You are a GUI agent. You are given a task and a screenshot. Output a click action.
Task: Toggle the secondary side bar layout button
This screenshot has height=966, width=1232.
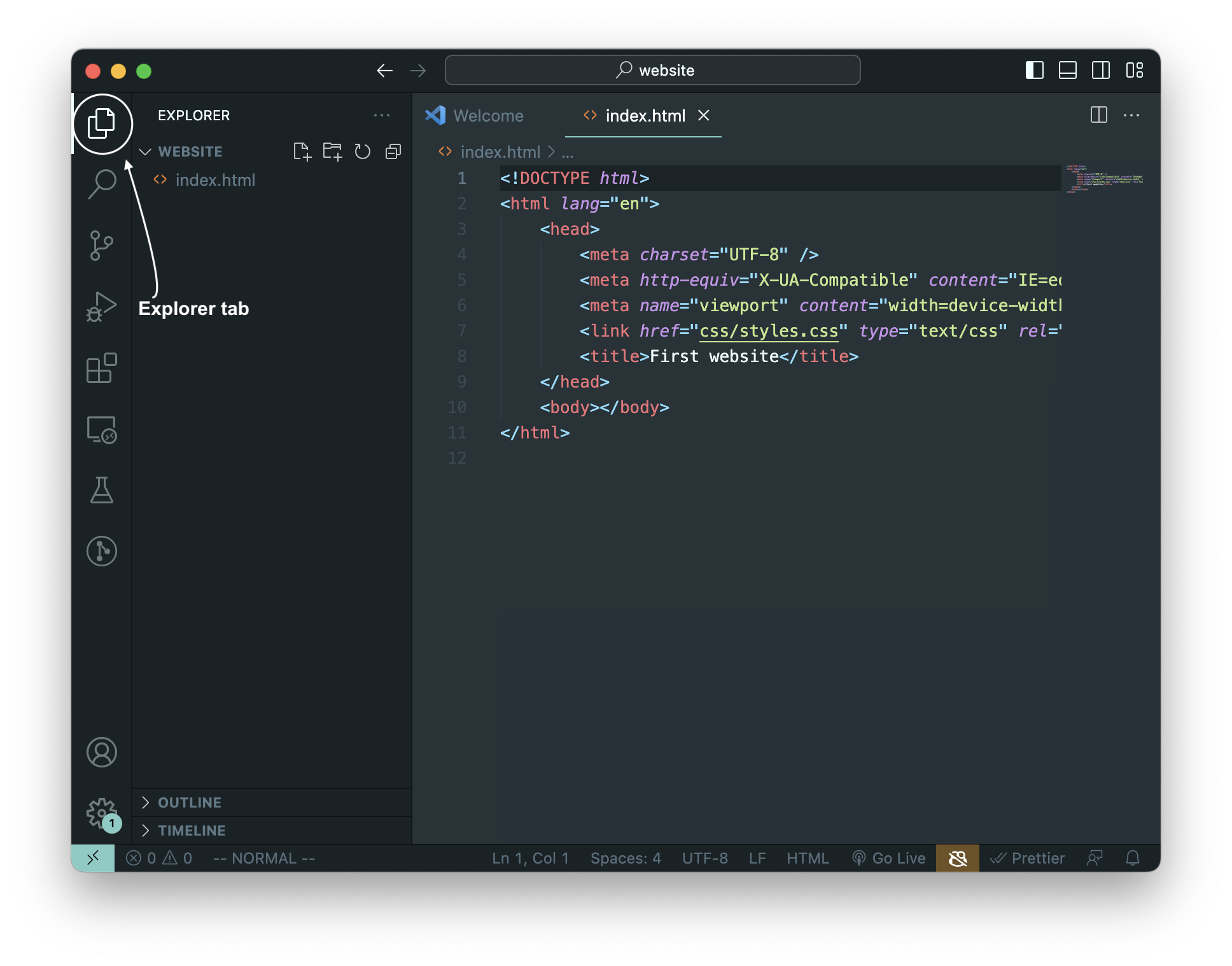coord(1101,70)
